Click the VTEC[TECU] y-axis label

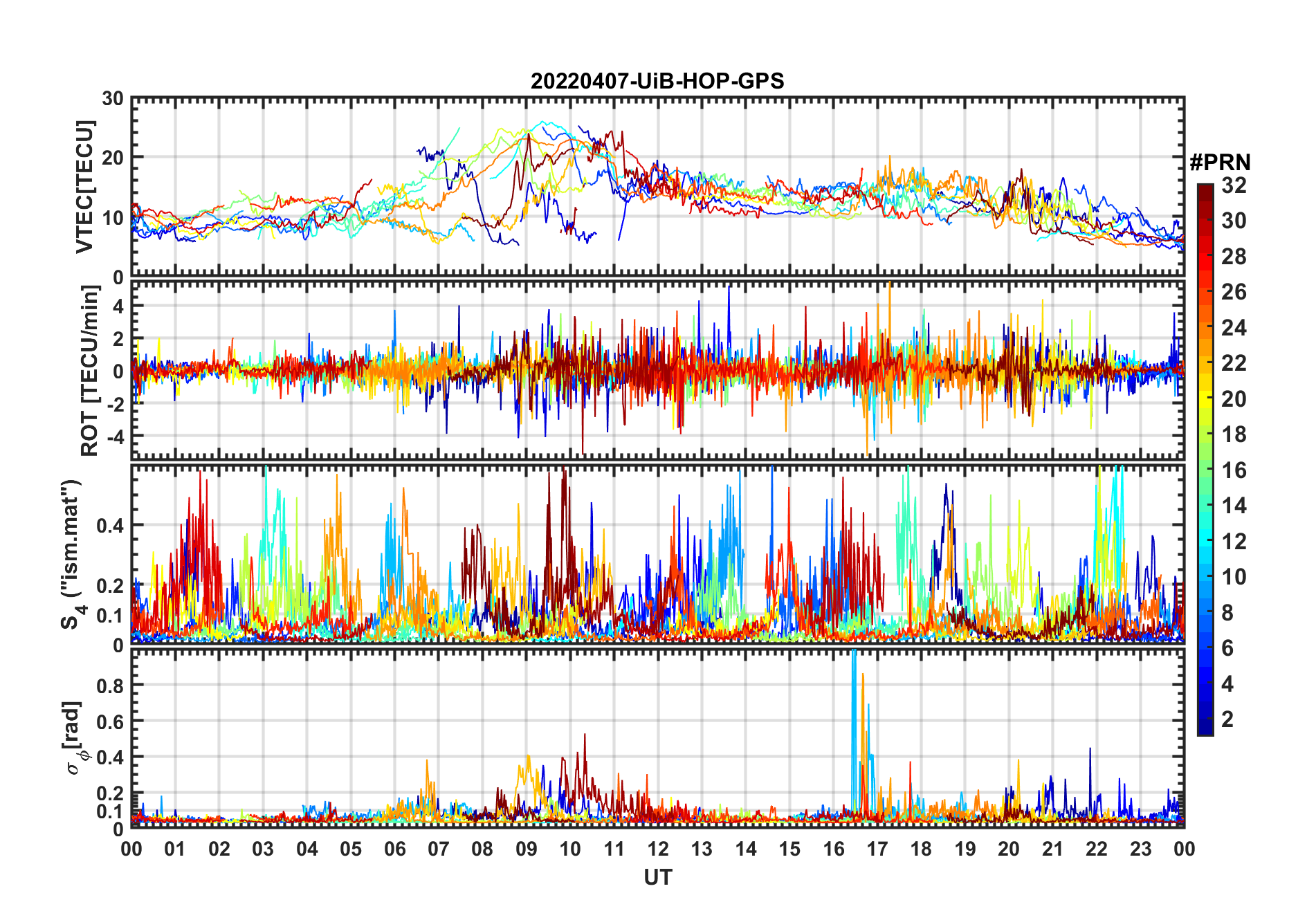pos(84,187)
